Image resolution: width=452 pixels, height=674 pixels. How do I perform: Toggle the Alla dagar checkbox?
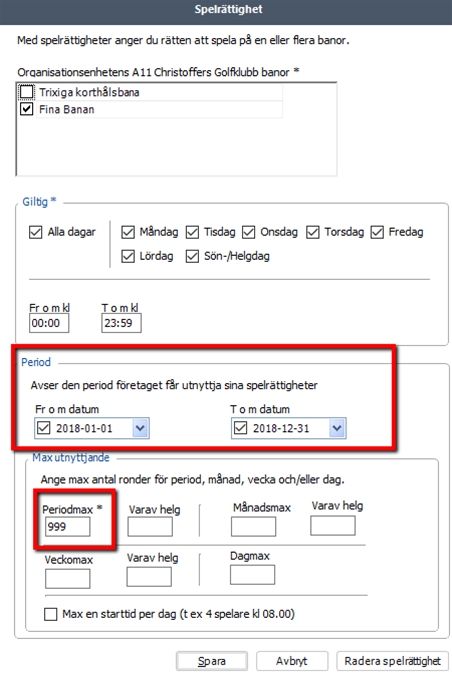(35, 232)
